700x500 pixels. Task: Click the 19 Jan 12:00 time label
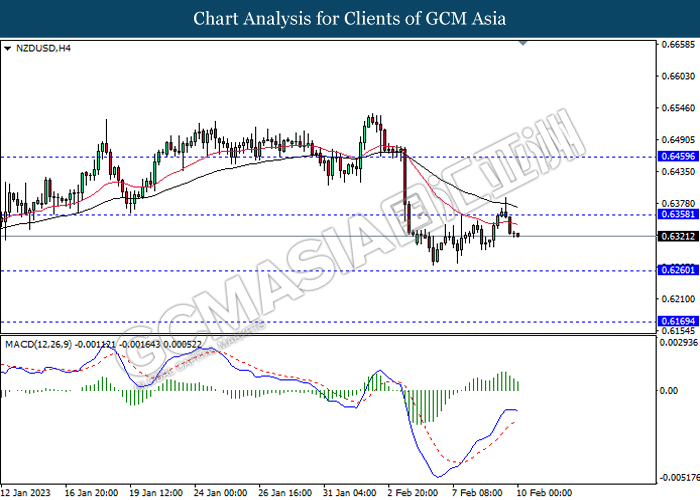point(156,493)
